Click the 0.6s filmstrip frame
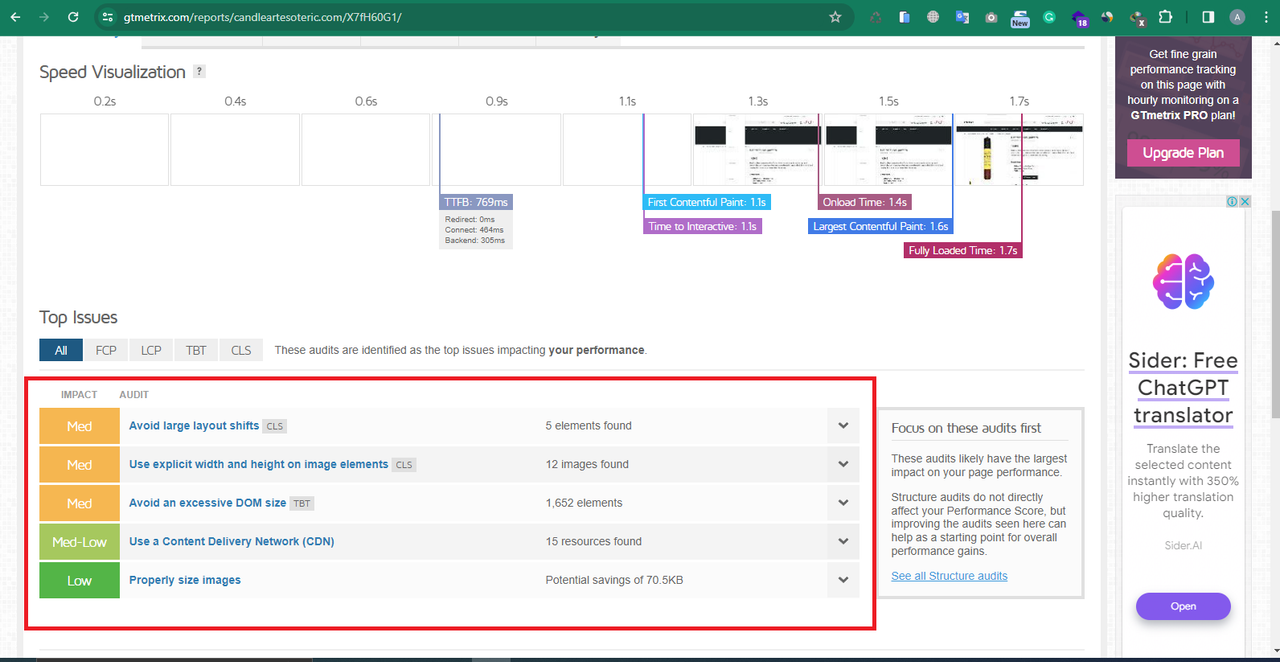This screenshot has height=662, width=1280. click(x=366, y=149)
